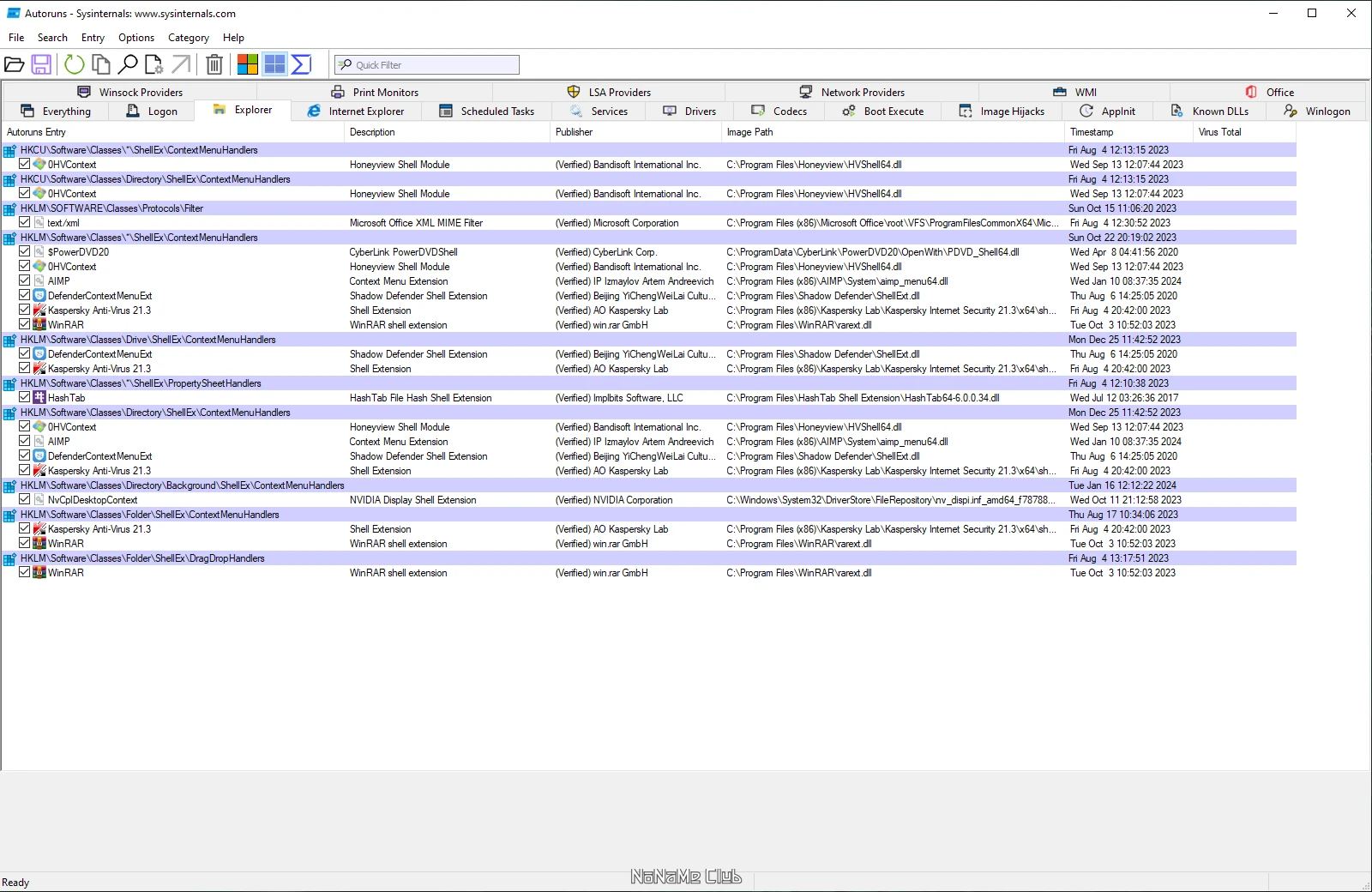Sort by the Publisher column header

tap(574, 132)
